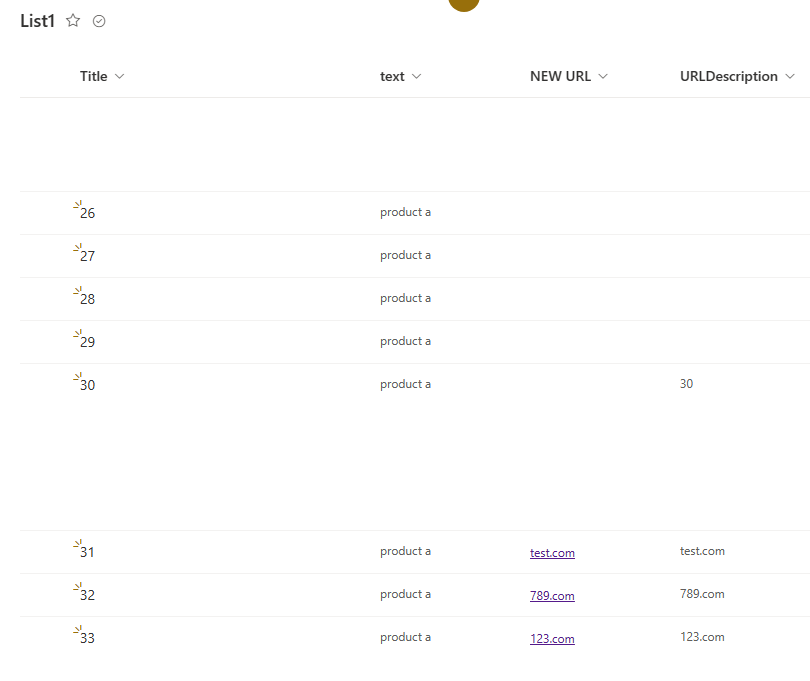The height and width of the screenshot is (681, 810).
Task: Click product a text in row 33
Action: point(406,637)
